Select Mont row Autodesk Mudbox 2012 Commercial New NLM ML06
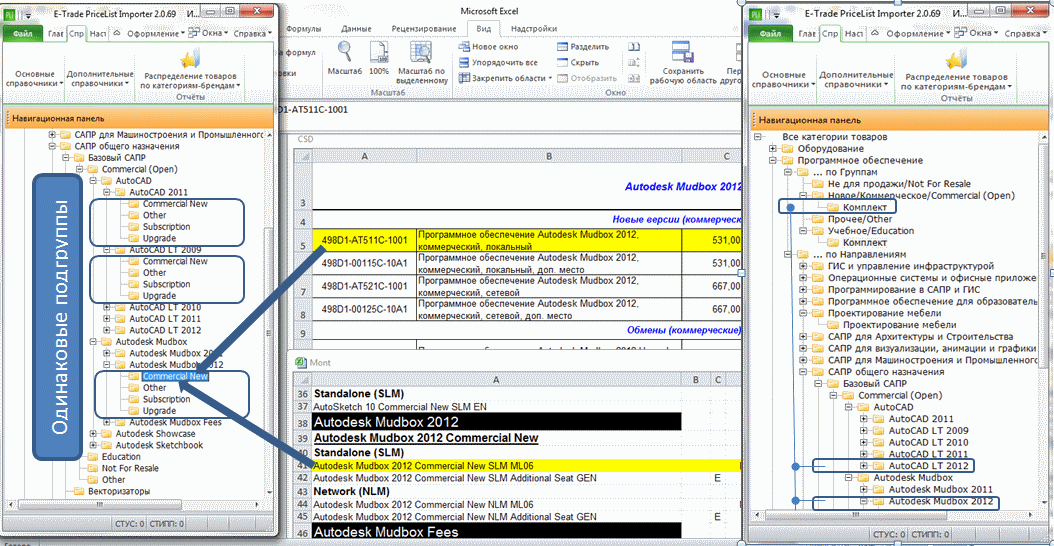 (497, 504)
